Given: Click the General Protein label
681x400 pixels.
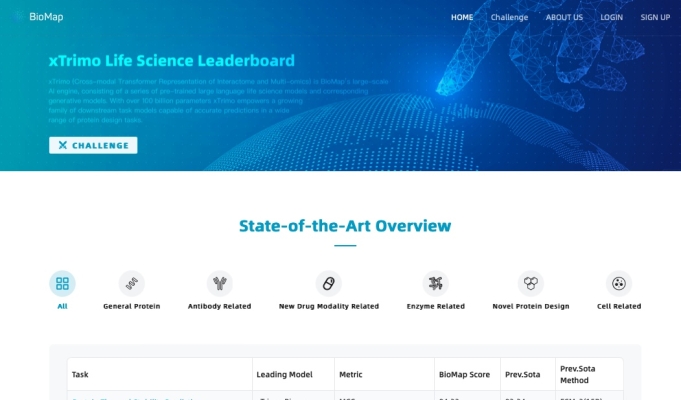Looking at the screenshot, I should [x=132, y=306].
